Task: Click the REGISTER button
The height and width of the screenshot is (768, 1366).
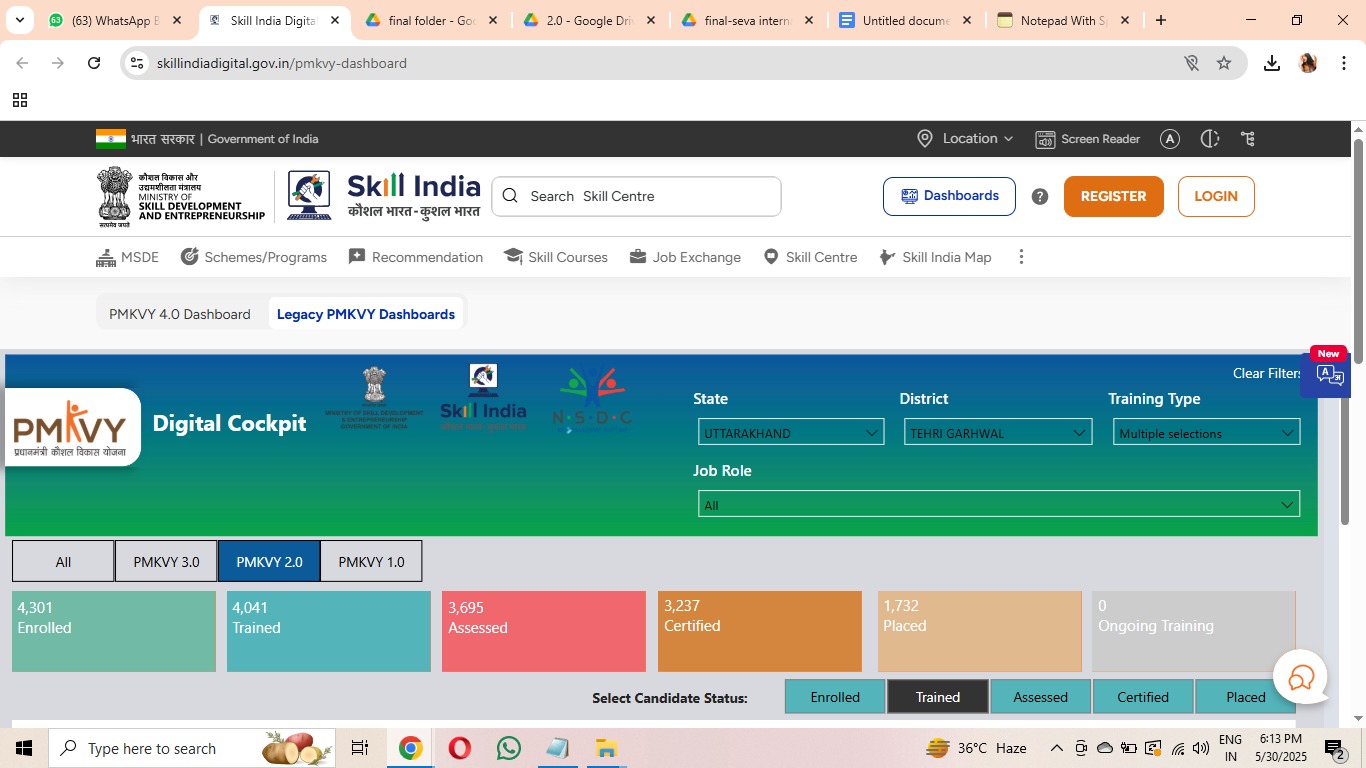Action: pyautogui.click(x=1114, y=196)
